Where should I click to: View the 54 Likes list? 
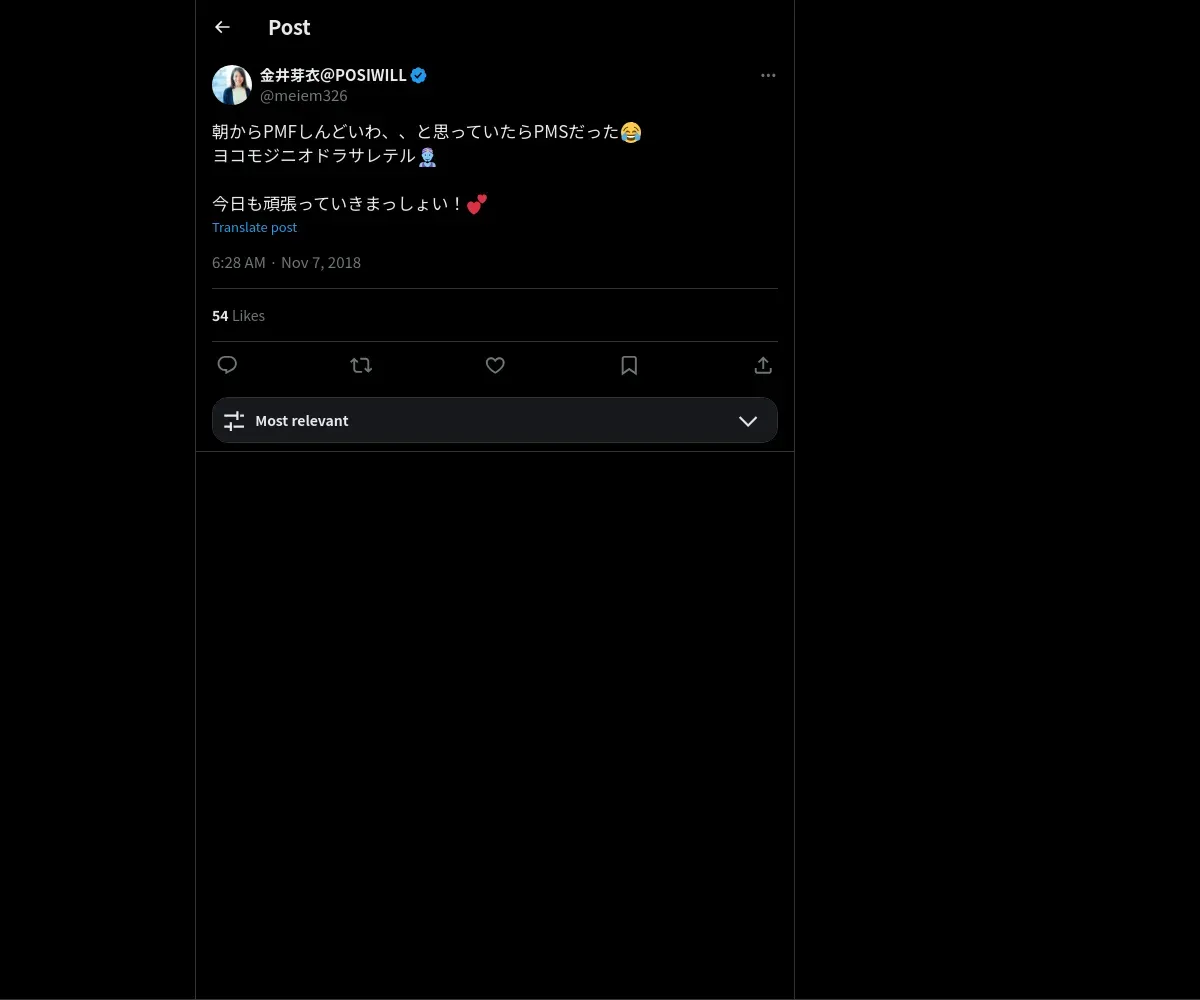[238, 315]
